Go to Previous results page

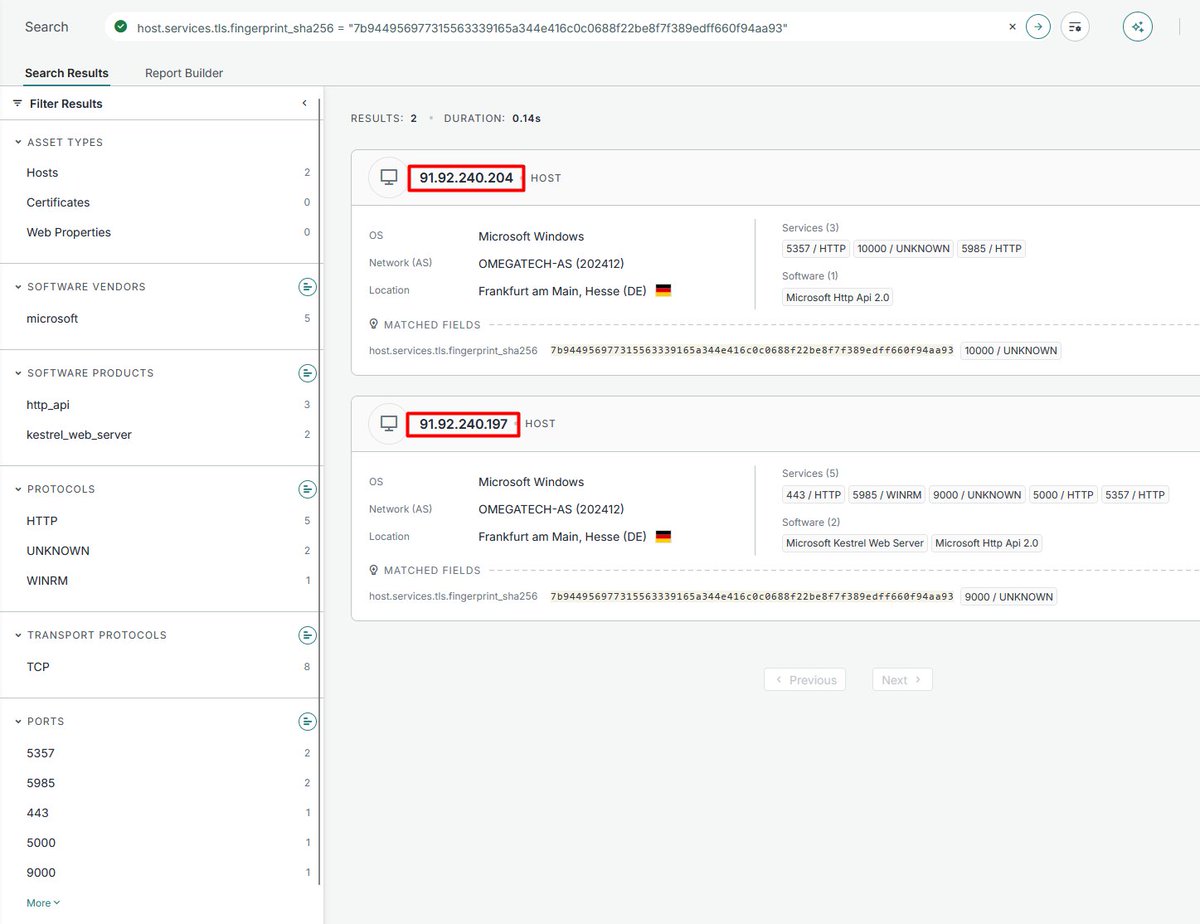[x=805, y=680]
